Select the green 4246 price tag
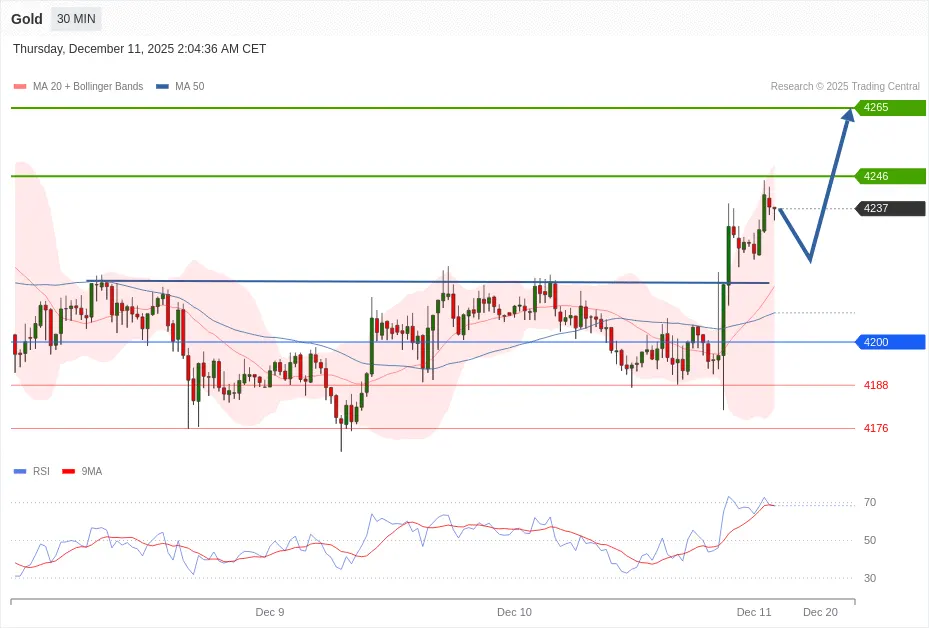Image resolution: width=929 pixels, height=629 pixels. (889, 176)
